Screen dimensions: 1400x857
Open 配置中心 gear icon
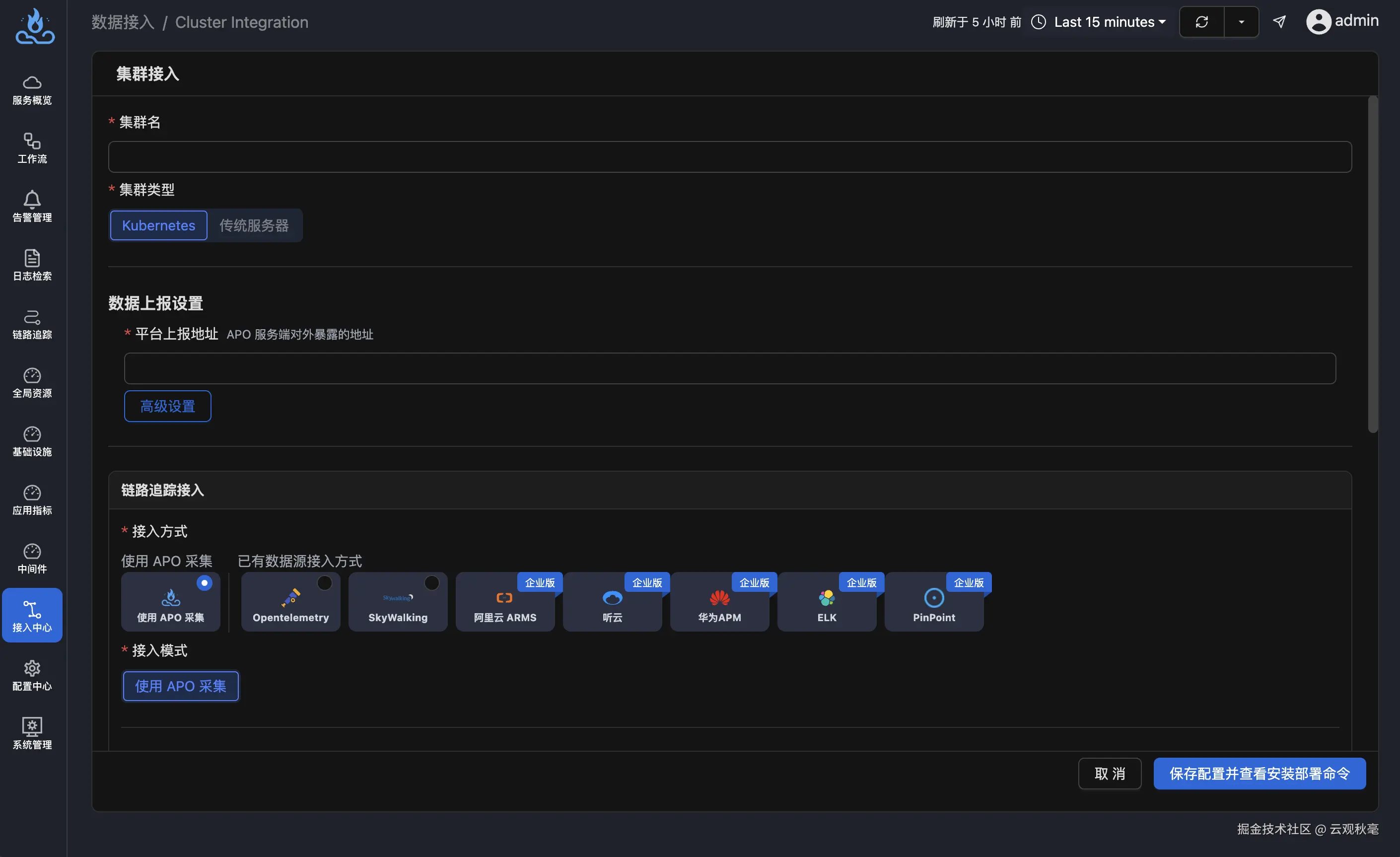pyautogui.click(x=32, y=668)
